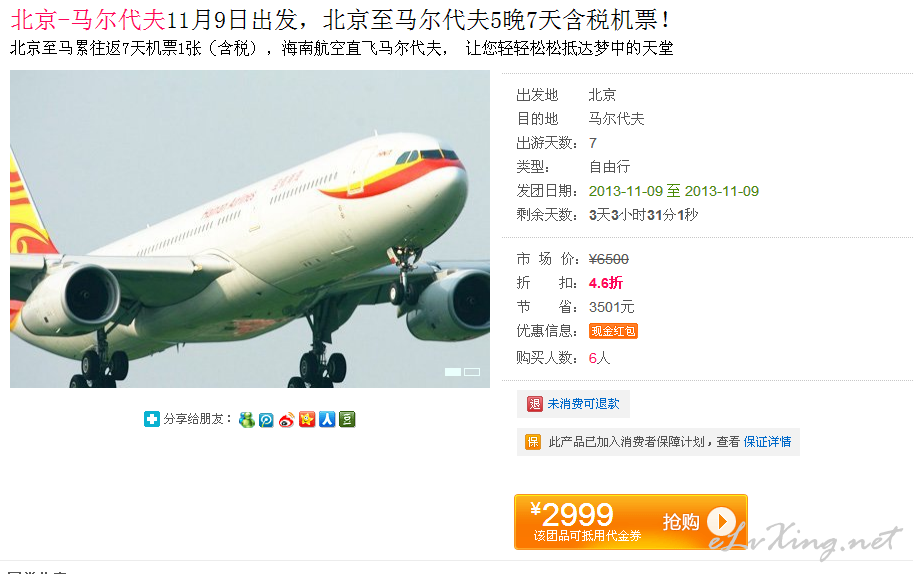Open the 保证详情 link
Image resolution: width=913 pixels, height=574 pixels.
(x=767, y=442)
